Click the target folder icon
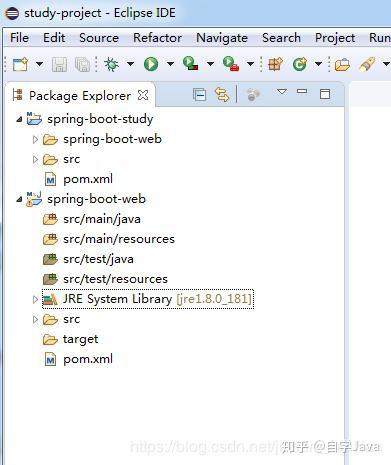Viewport: 391px width, 465px height. [50, 340]
